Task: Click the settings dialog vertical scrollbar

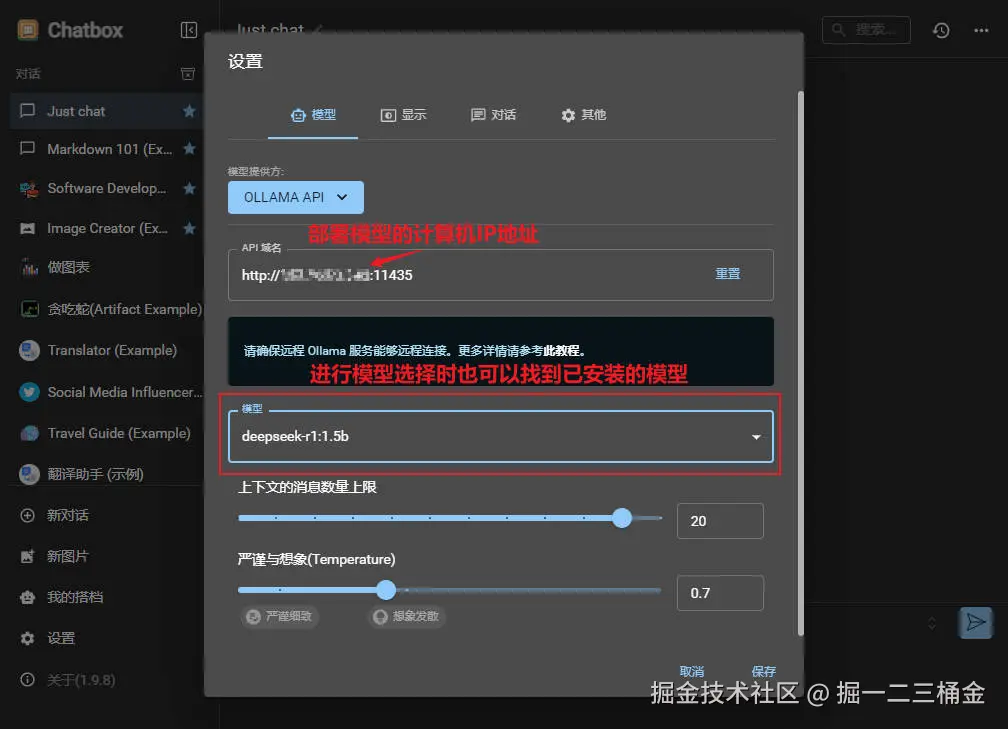Action: point(800,363)
